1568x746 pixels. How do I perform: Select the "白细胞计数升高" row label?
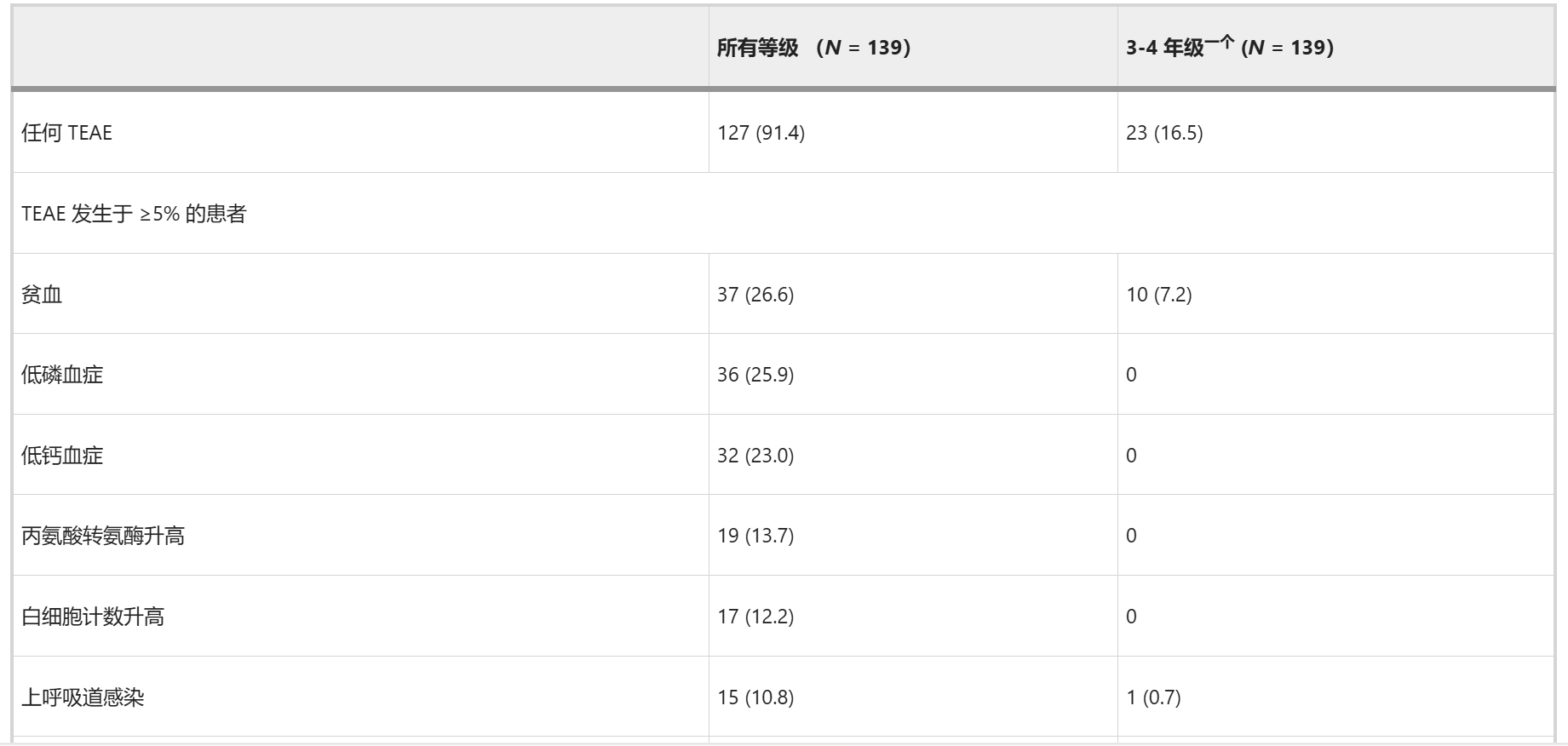click(x=93, y=617)
